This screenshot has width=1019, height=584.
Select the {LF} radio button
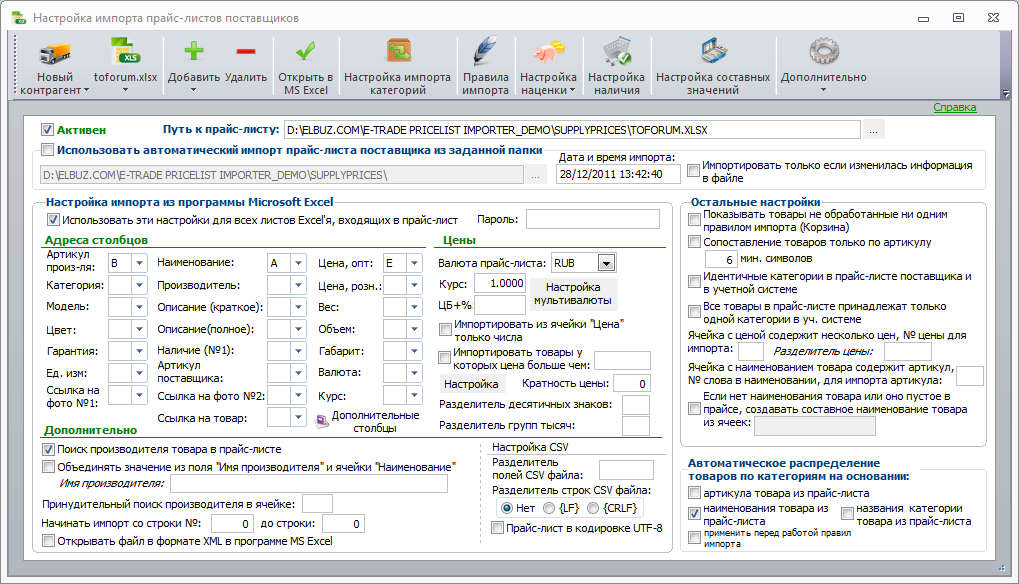point(548,508)
